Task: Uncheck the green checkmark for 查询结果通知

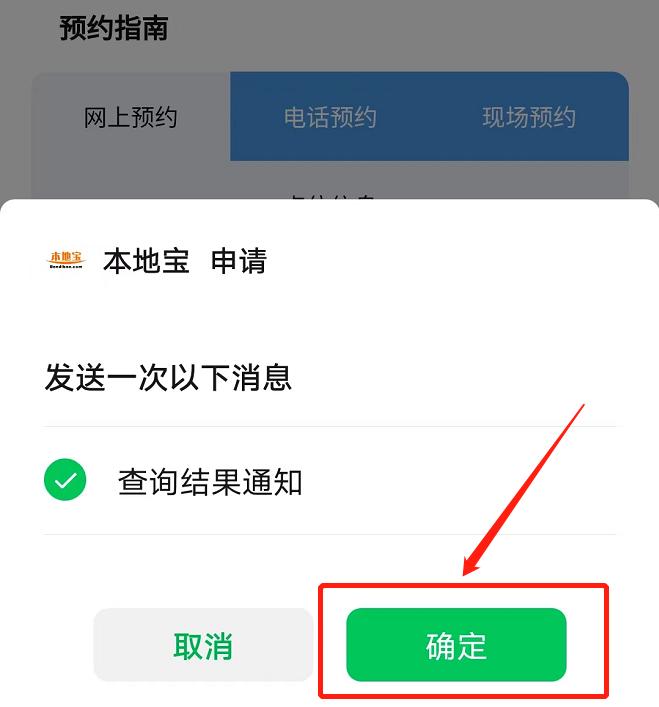Action: (65, 480)
